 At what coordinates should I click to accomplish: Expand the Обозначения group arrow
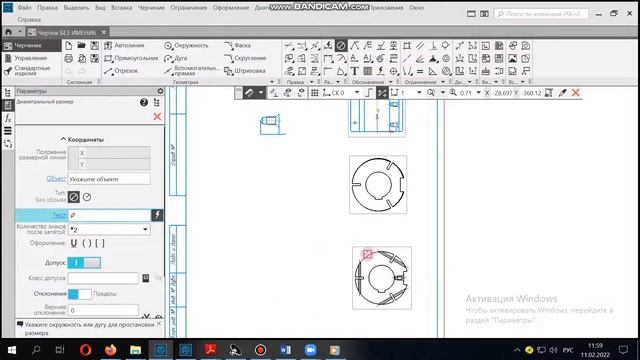(x=390, y=82)
